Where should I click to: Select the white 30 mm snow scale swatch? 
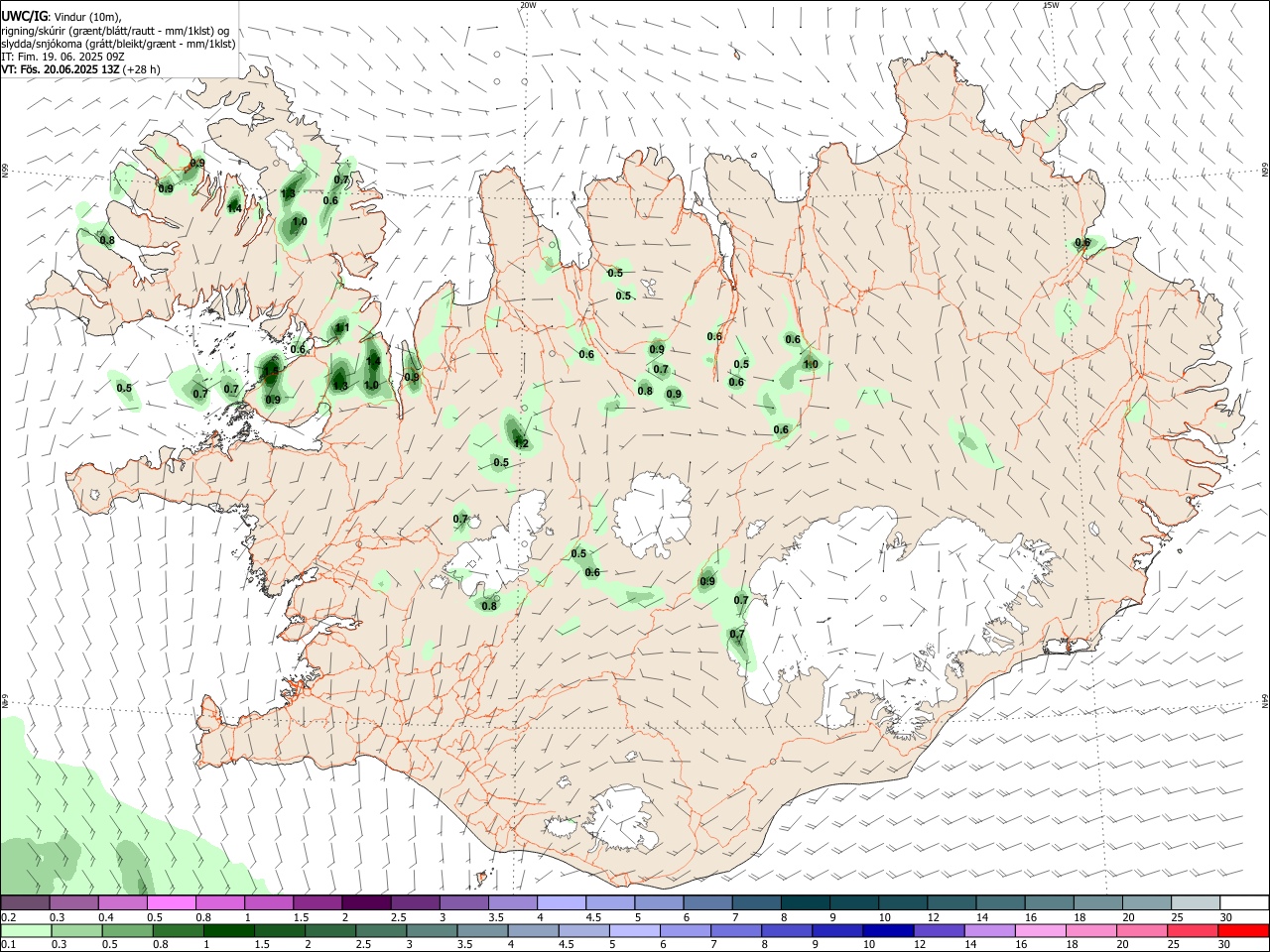[1245, 903]
